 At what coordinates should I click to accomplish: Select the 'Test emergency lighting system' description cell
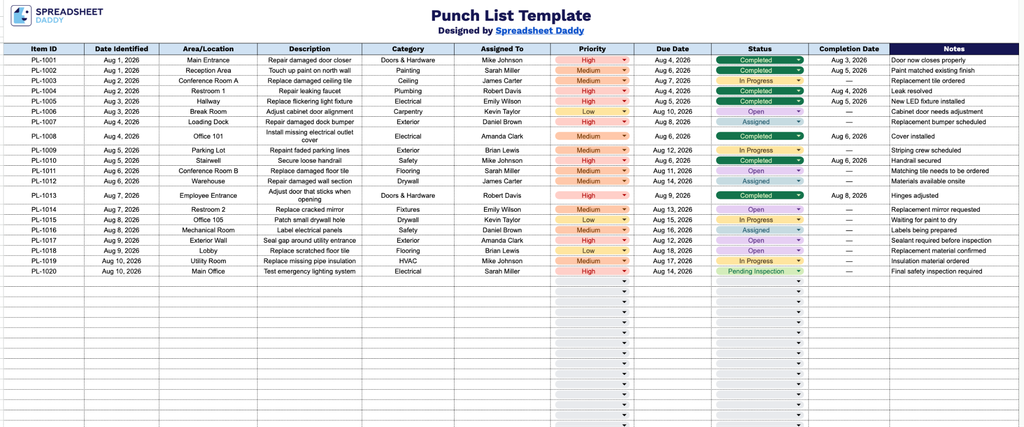tap(310, 272)
